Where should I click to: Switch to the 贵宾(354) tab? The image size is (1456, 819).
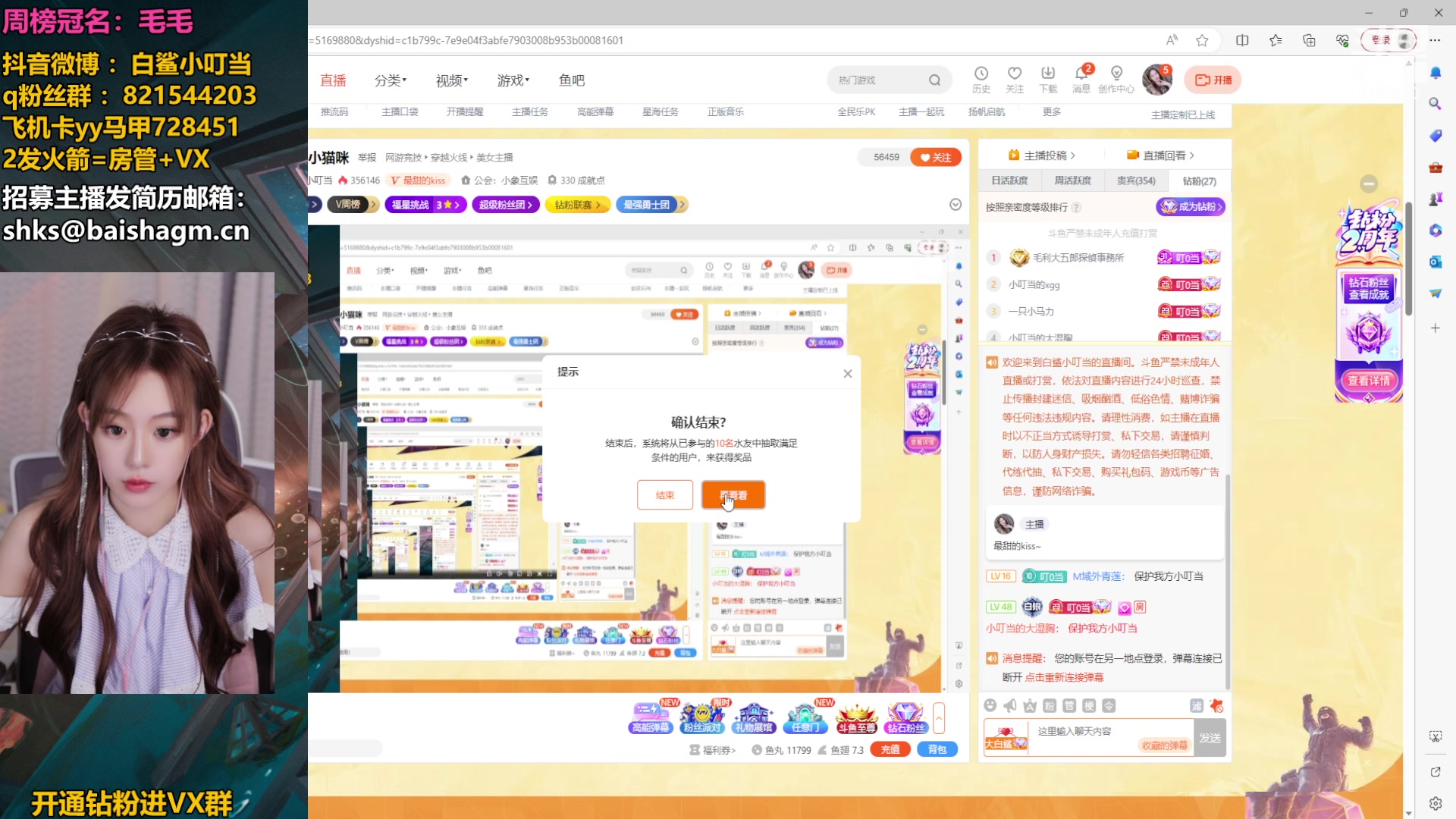[x=1136, y=180]
